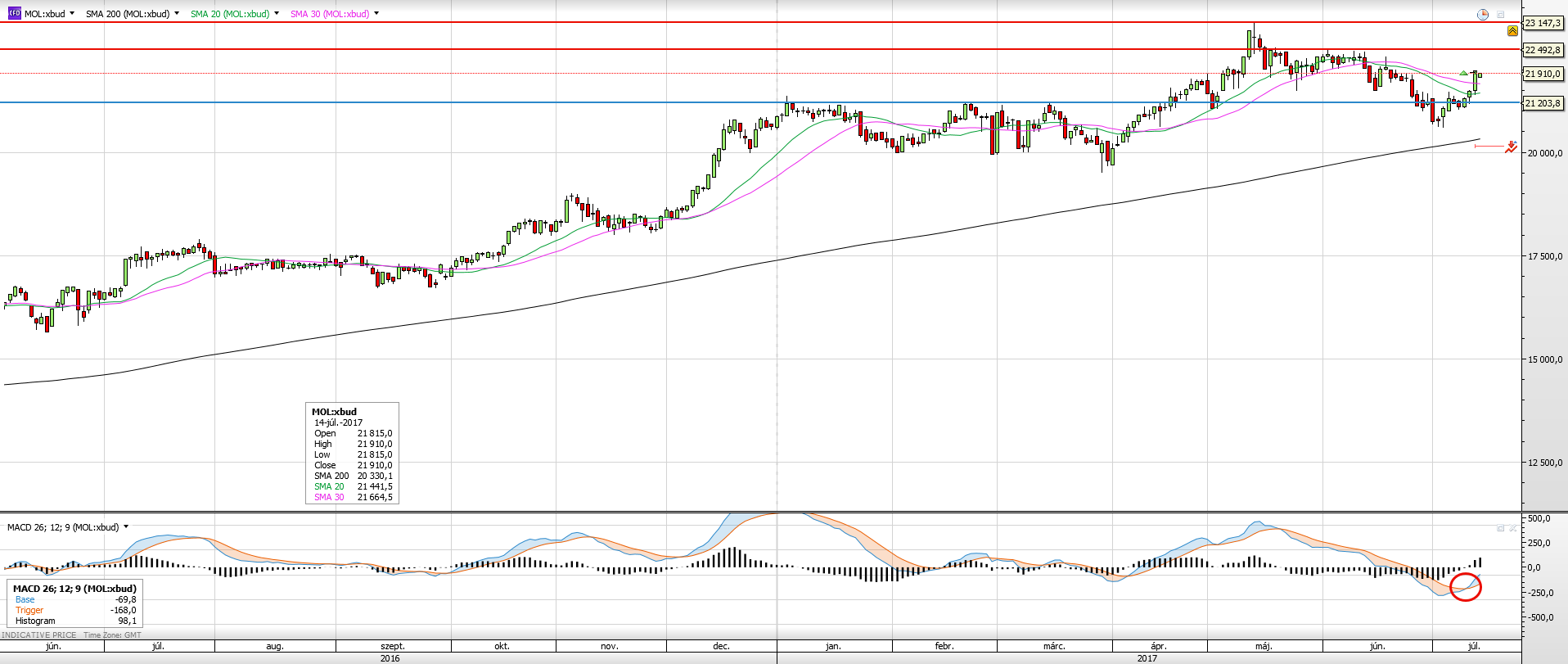The image size is (1568, 664).
Task: Click the Low 21 815,0 value
Action: (x=374, y=454)
